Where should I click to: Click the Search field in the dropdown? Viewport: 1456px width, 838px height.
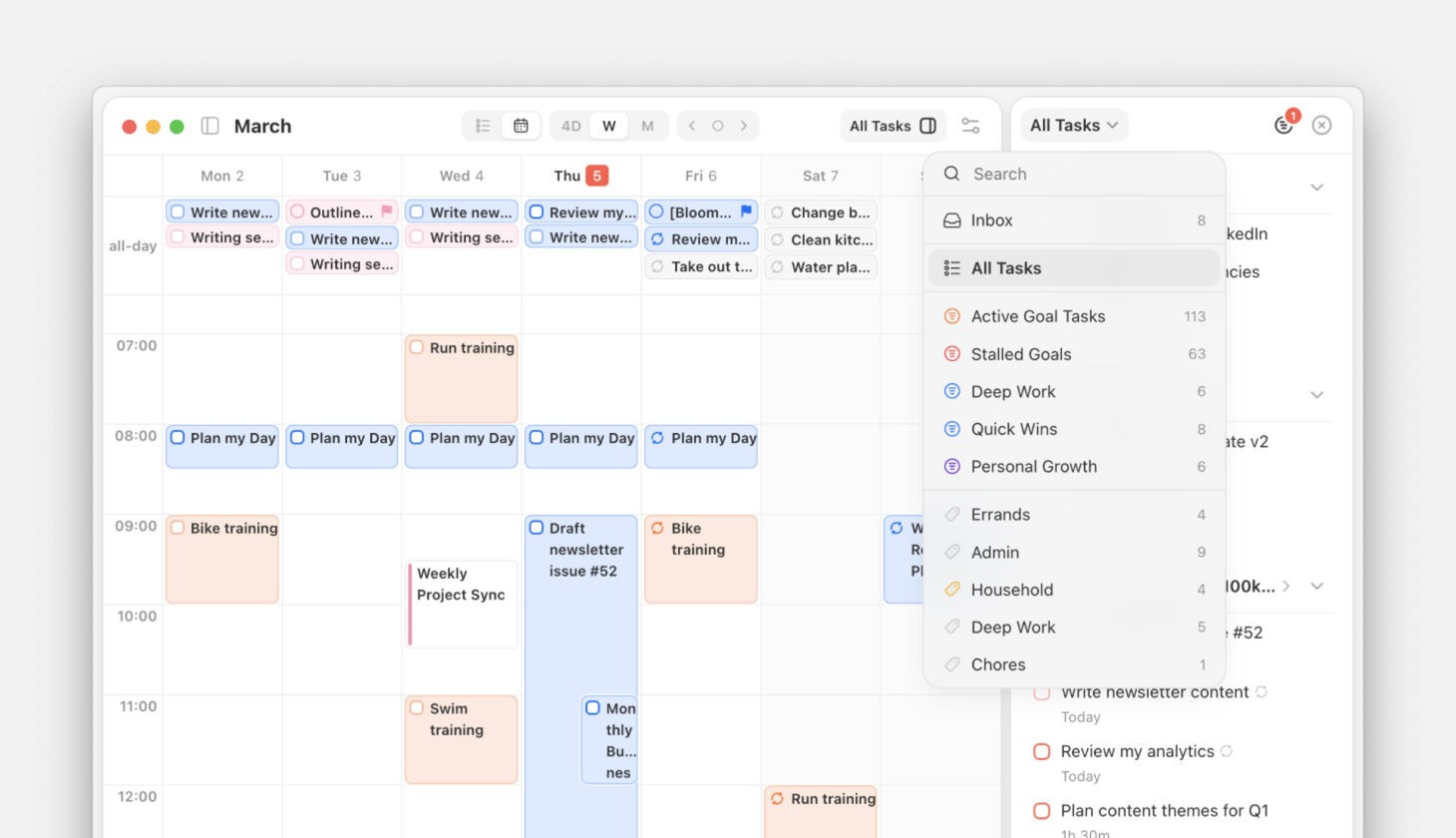tap(1074, 174)
